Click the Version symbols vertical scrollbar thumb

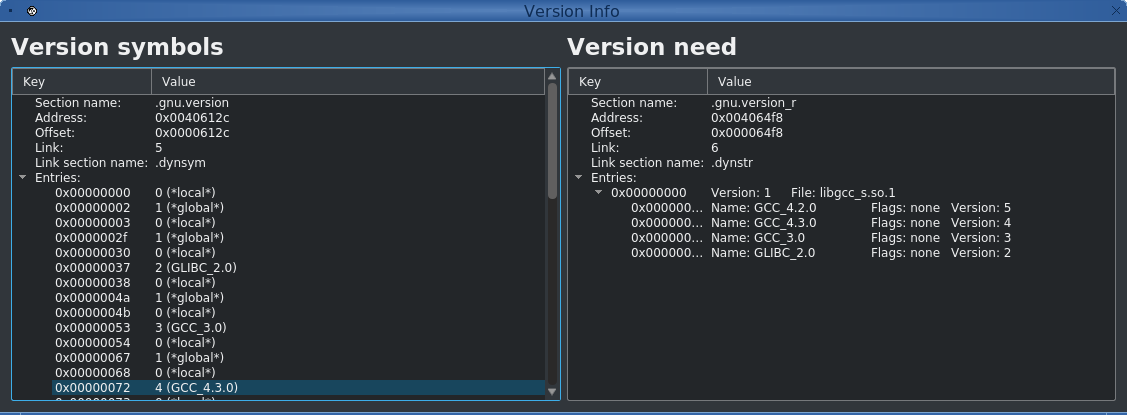pos(552,141)
